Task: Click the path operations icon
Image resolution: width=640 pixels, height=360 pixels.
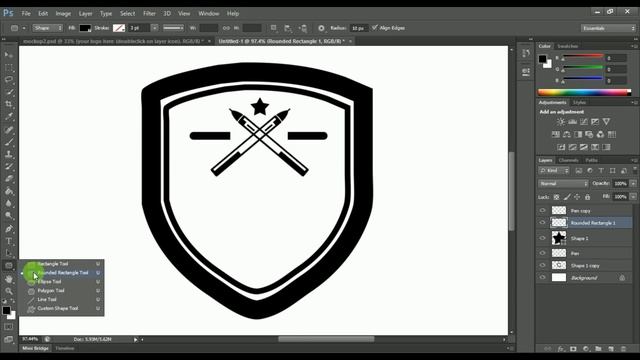Action: (x=274, y=28)
